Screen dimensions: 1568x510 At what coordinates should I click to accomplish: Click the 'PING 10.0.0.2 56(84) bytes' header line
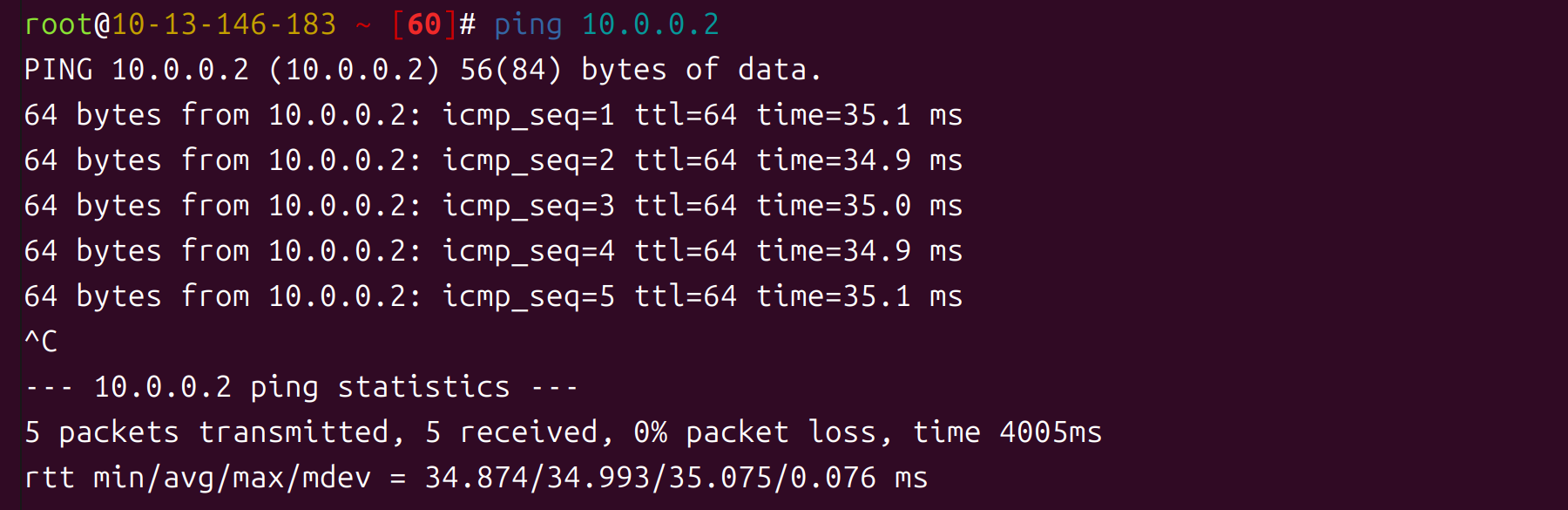[x=423, y=70]
